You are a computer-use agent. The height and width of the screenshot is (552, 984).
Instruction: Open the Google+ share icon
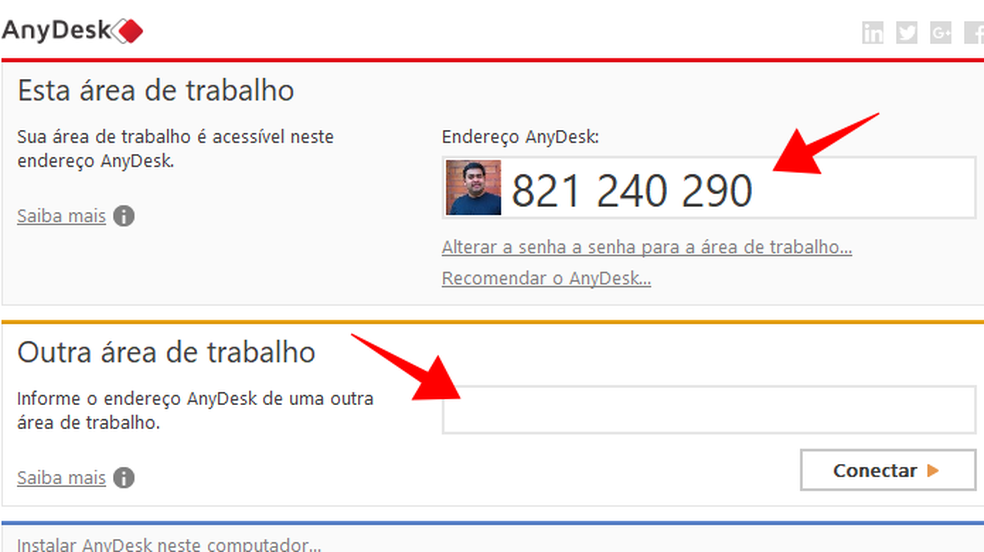[941, 33]
